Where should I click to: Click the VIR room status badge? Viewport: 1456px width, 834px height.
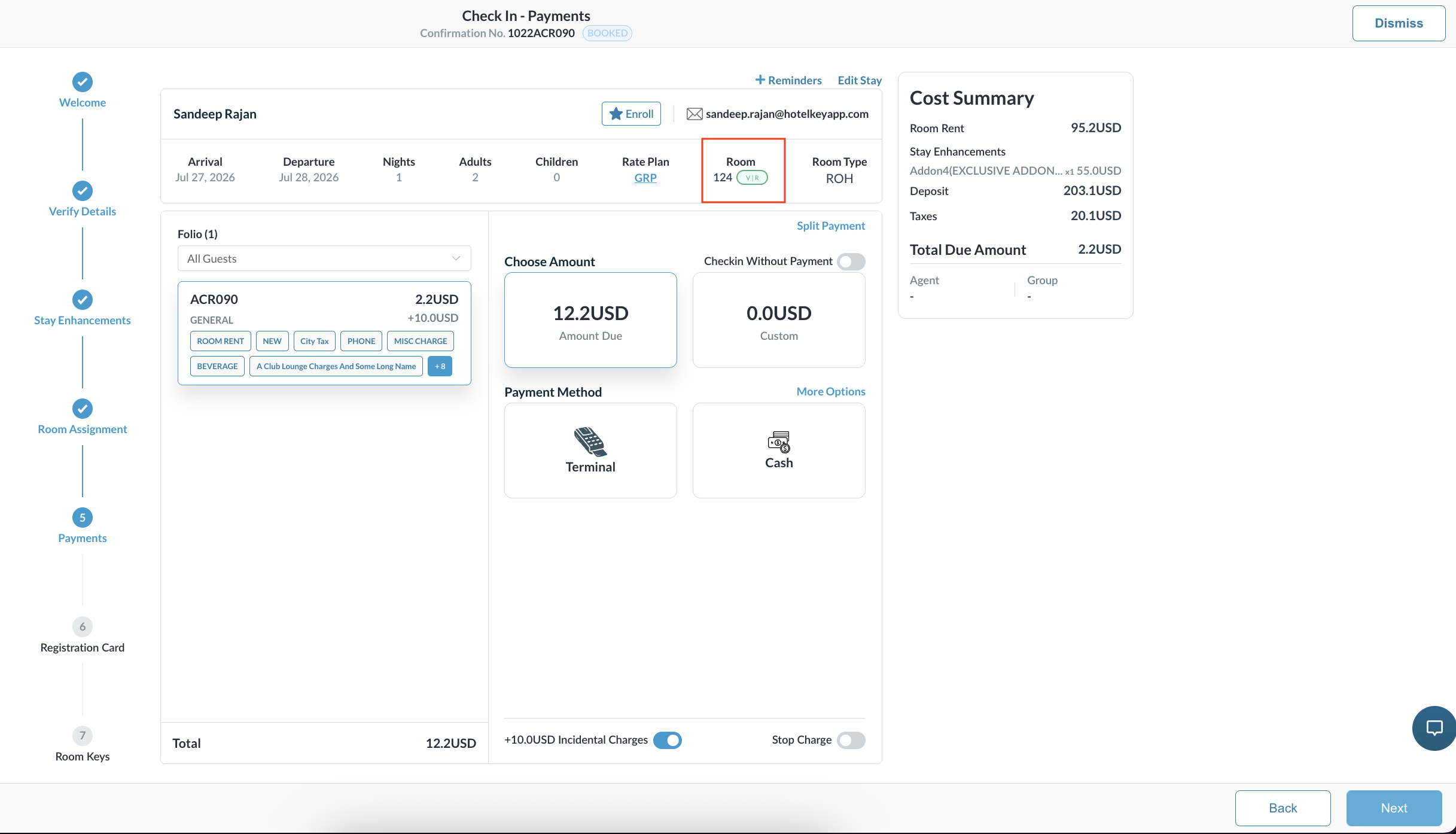pos(752,178)
